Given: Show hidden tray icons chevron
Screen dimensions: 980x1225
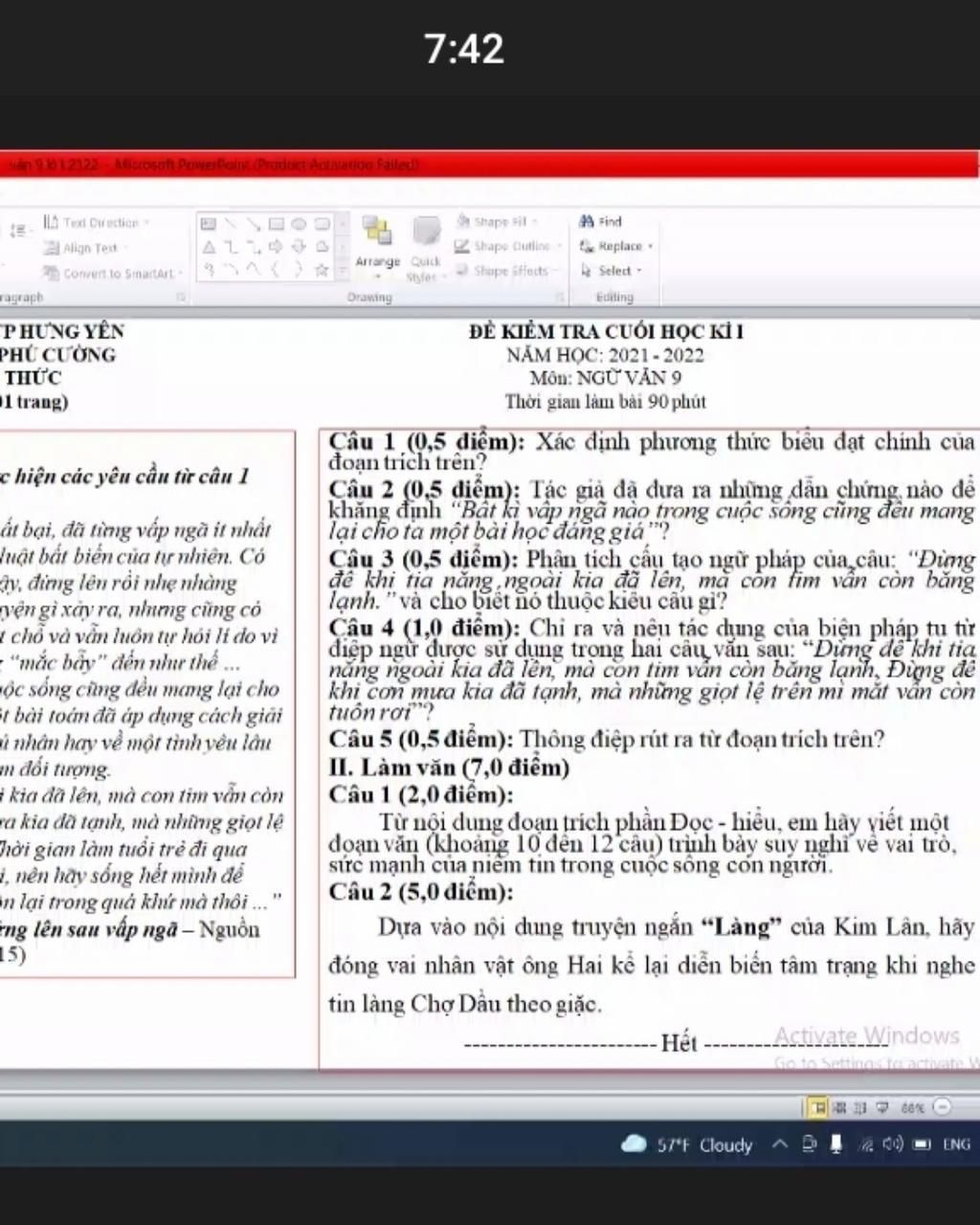Looking at the screenshot, I should coord(780,1145).
